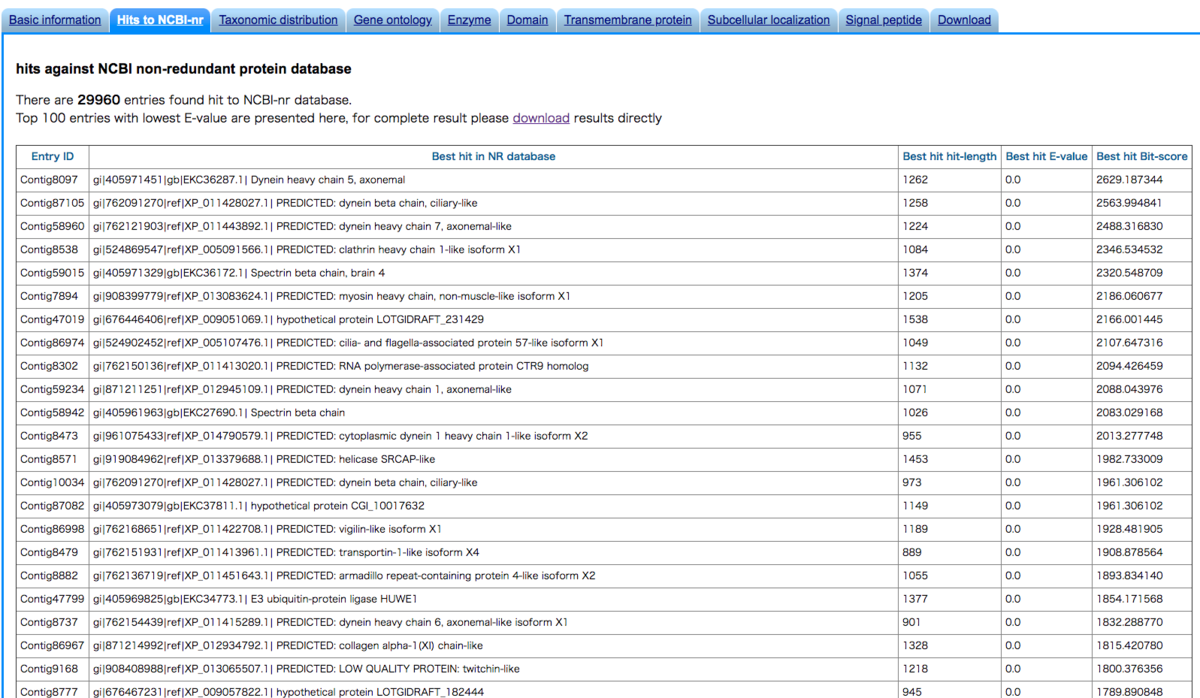View the Signal peptide tab
Viewport: 1200px width, 698px height.
(884, 20)
